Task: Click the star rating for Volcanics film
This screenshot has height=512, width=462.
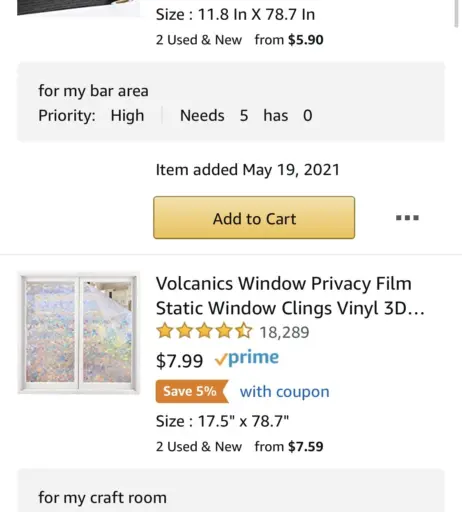Action: [x=204, y=331]
